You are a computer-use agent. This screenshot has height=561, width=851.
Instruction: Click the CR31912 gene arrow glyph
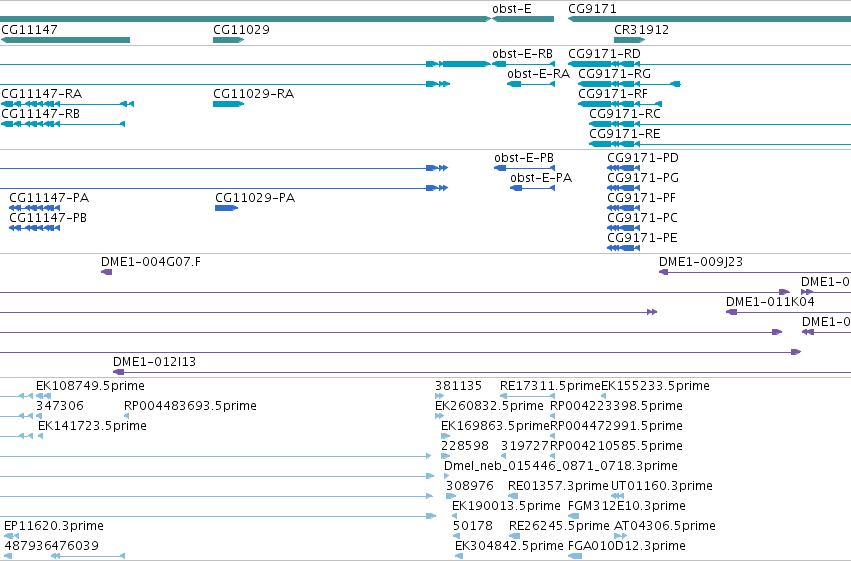(x=630, y=40)
